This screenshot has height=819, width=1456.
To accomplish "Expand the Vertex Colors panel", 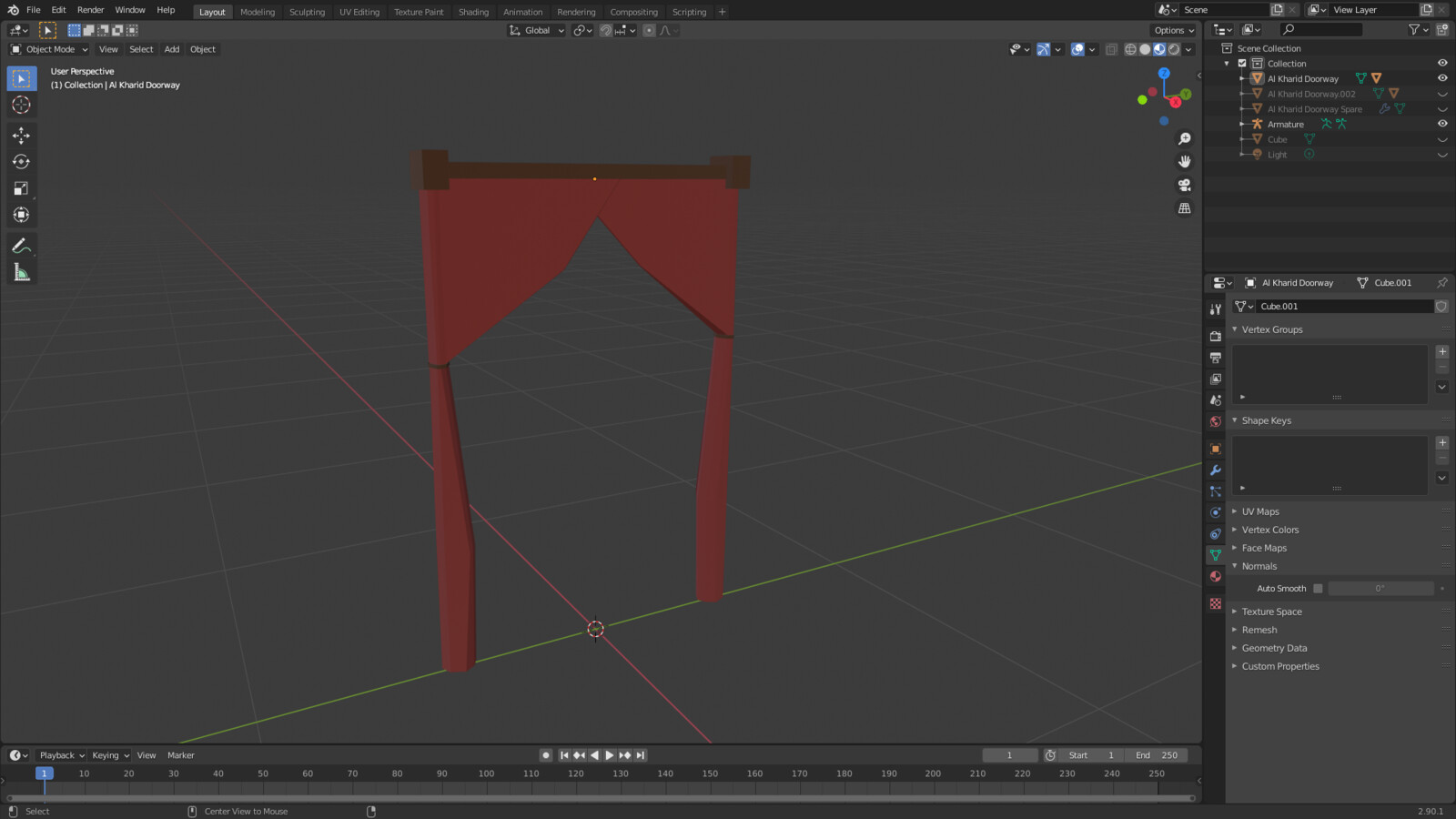I will (x=1270, y=530).
